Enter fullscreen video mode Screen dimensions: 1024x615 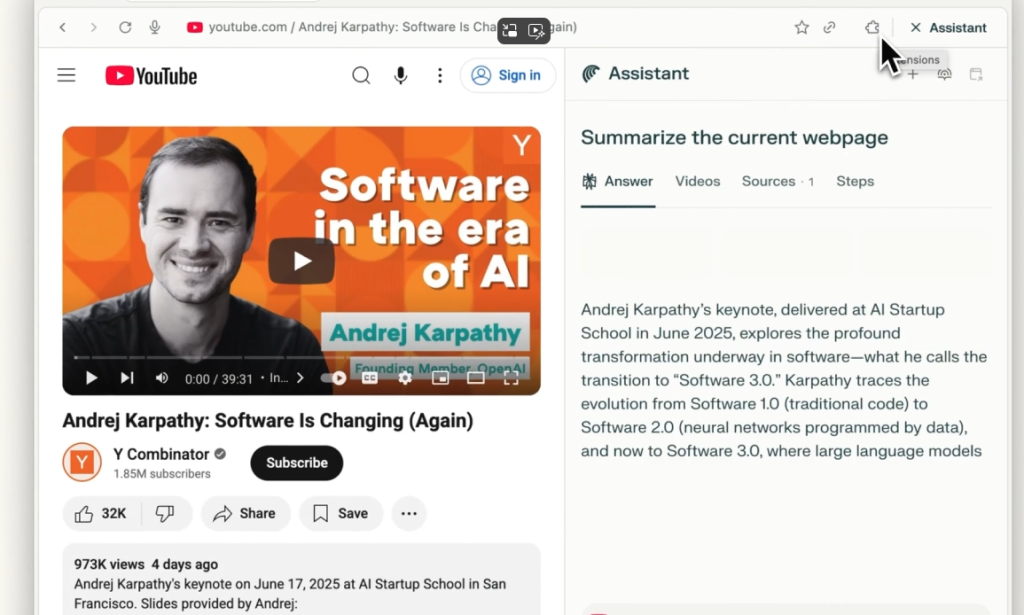tap(511, 378)
